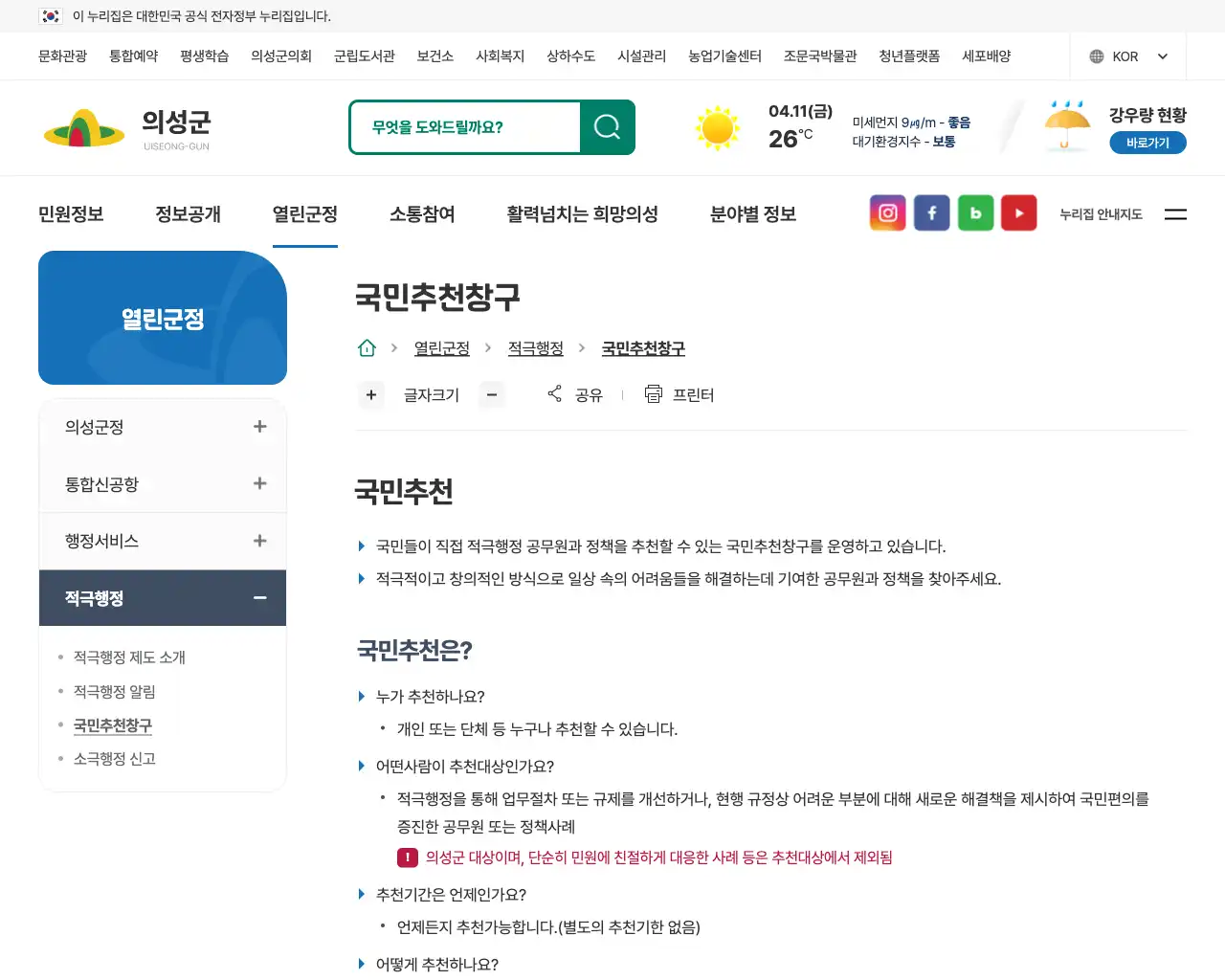
Task: Switch to the 소통참여 menu
Action: point(421,214)
